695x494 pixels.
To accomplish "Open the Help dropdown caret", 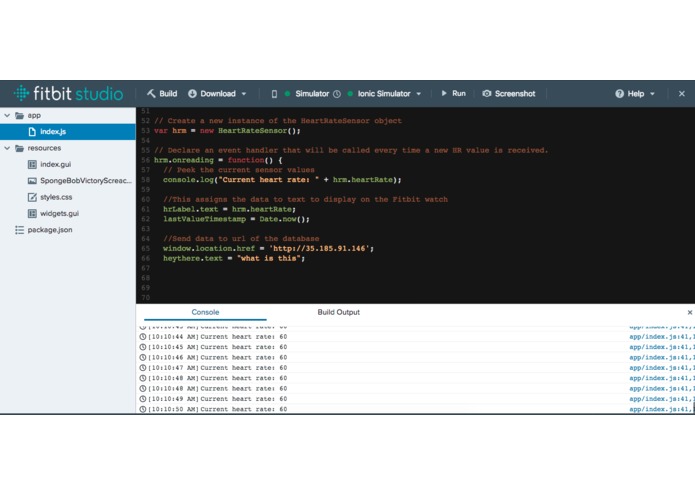I will pos(652,94).
